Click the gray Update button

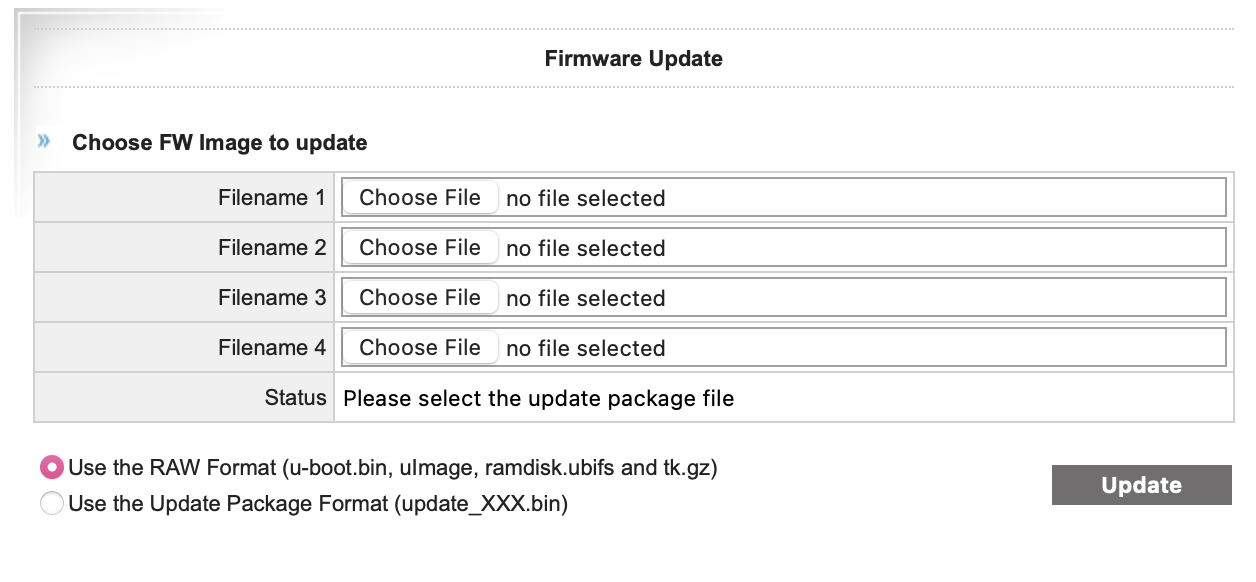(x=1141, y=485)
